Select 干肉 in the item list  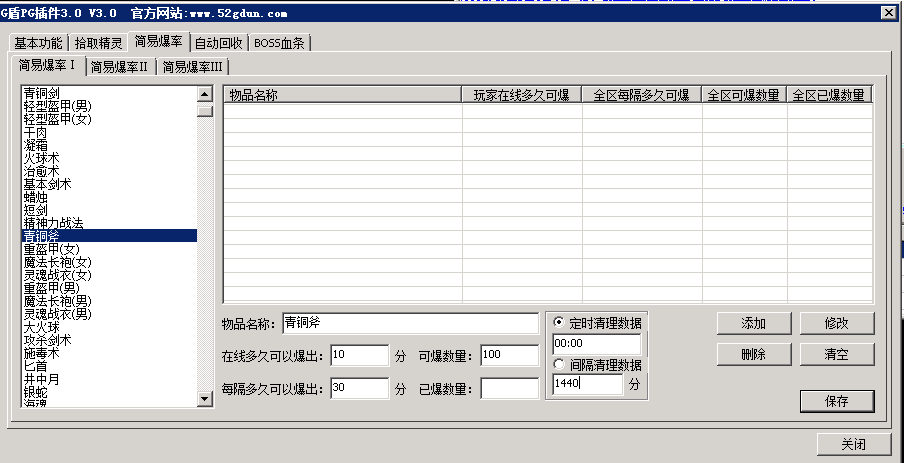tap(109, 132)
